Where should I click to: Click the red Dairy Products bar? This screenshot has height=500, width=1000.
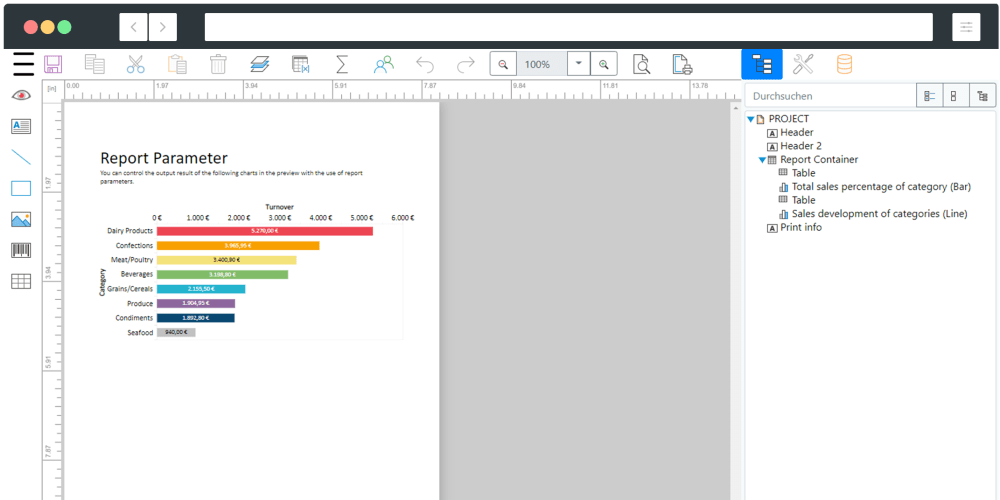(x=265, y=231)
